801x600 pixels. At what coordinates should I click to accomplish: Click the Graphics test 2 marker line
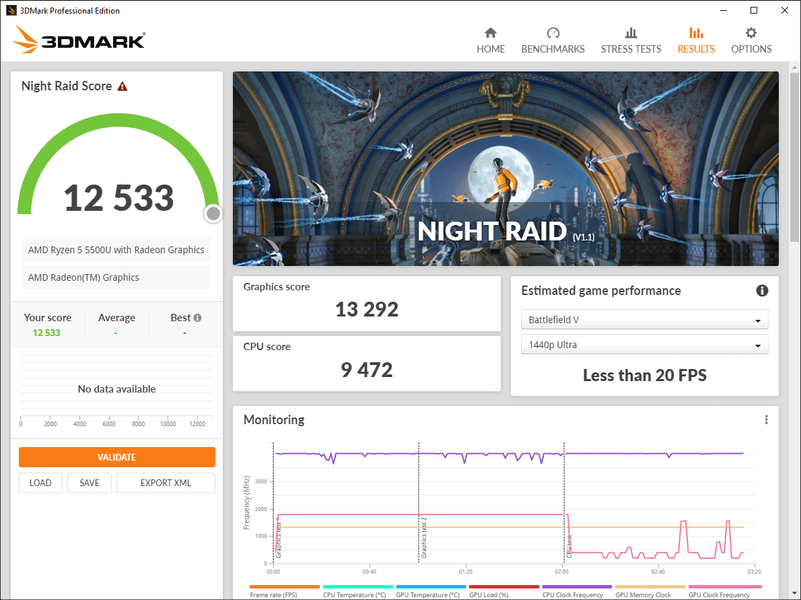point(418,503)
